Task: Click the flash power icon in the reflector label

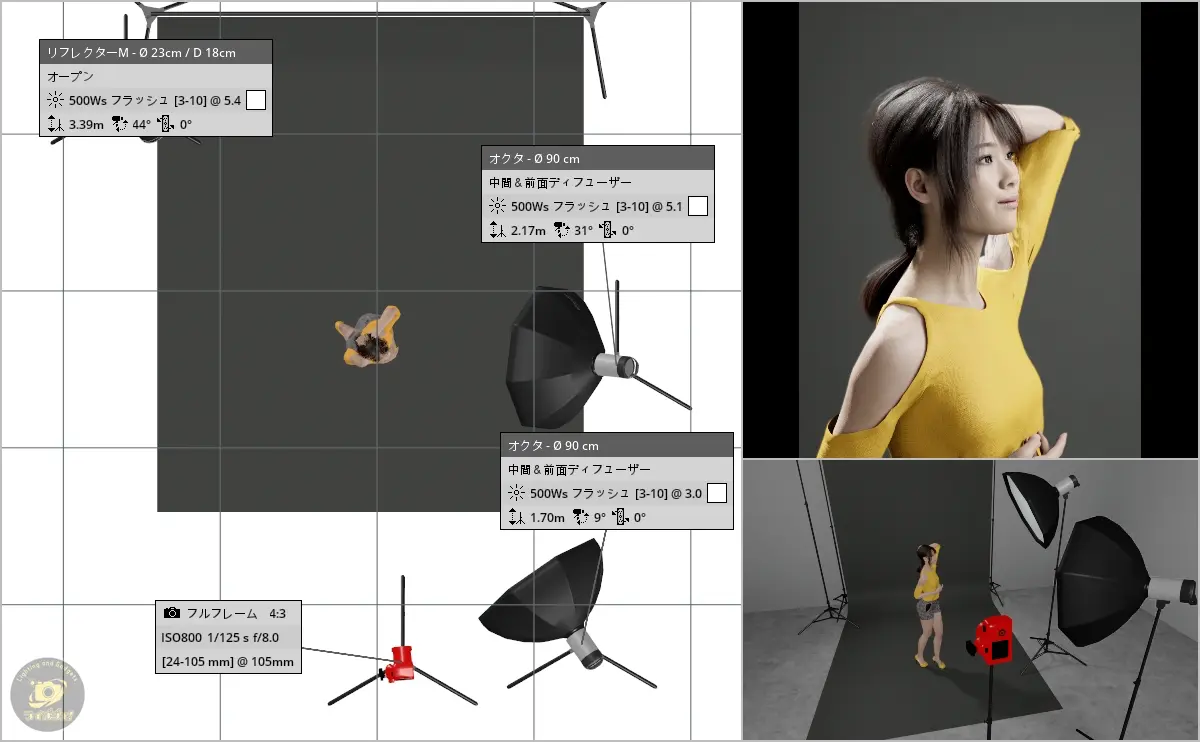Action: 55,100
